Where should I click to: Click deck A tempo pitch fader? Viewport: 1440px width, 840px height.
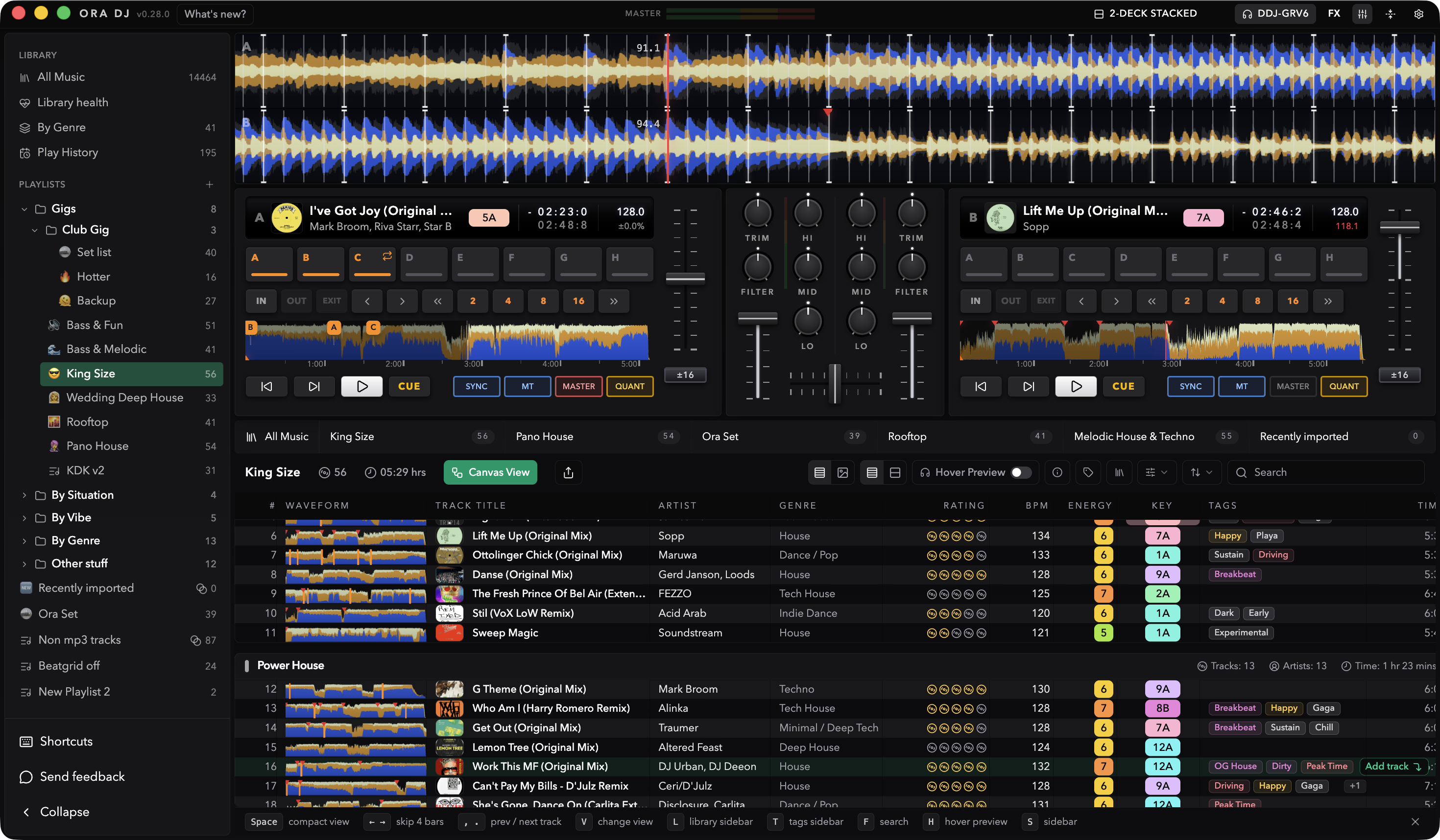pos(685,278)
